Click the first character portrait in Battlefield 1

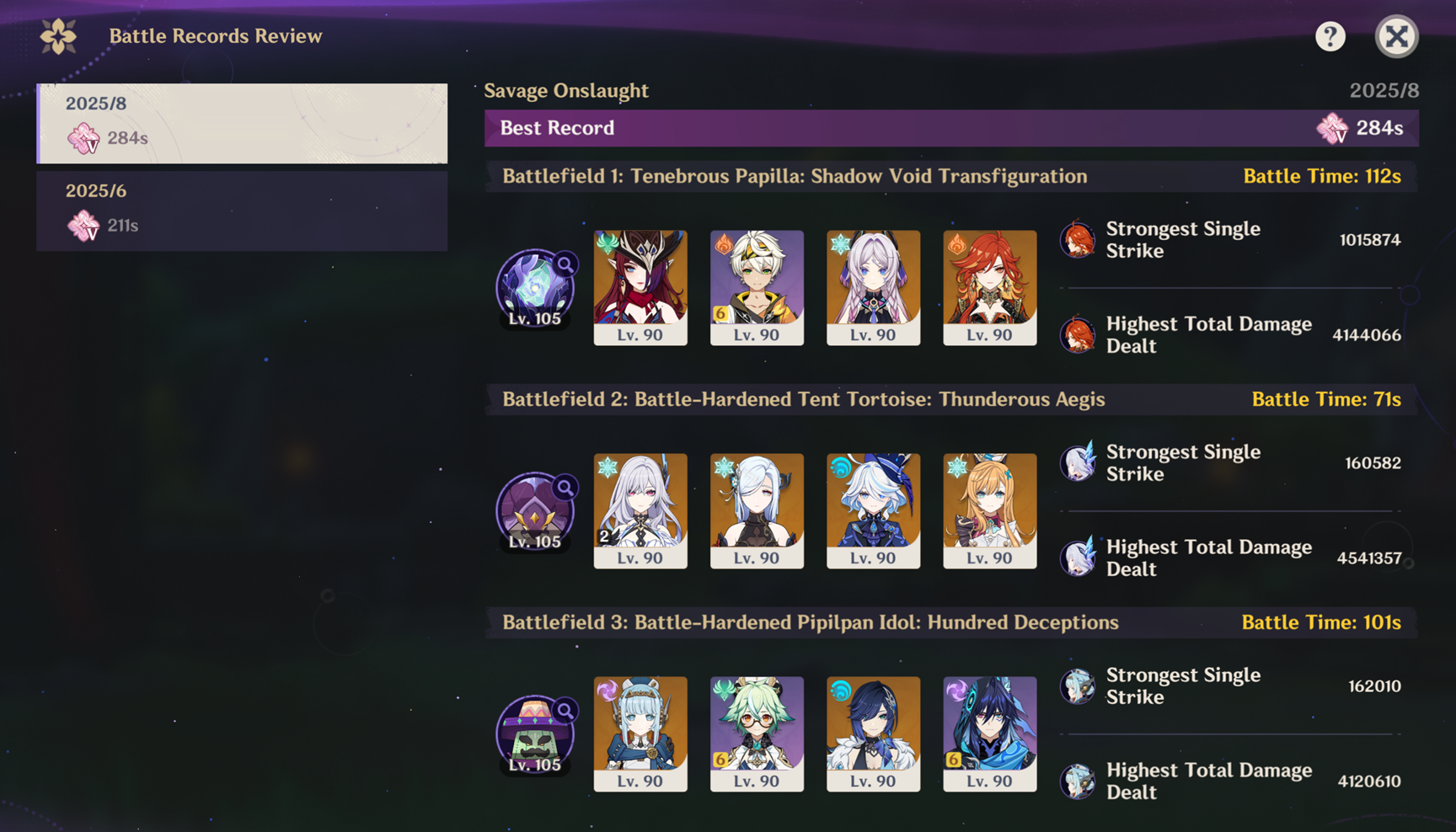click(x=640, y=287)
